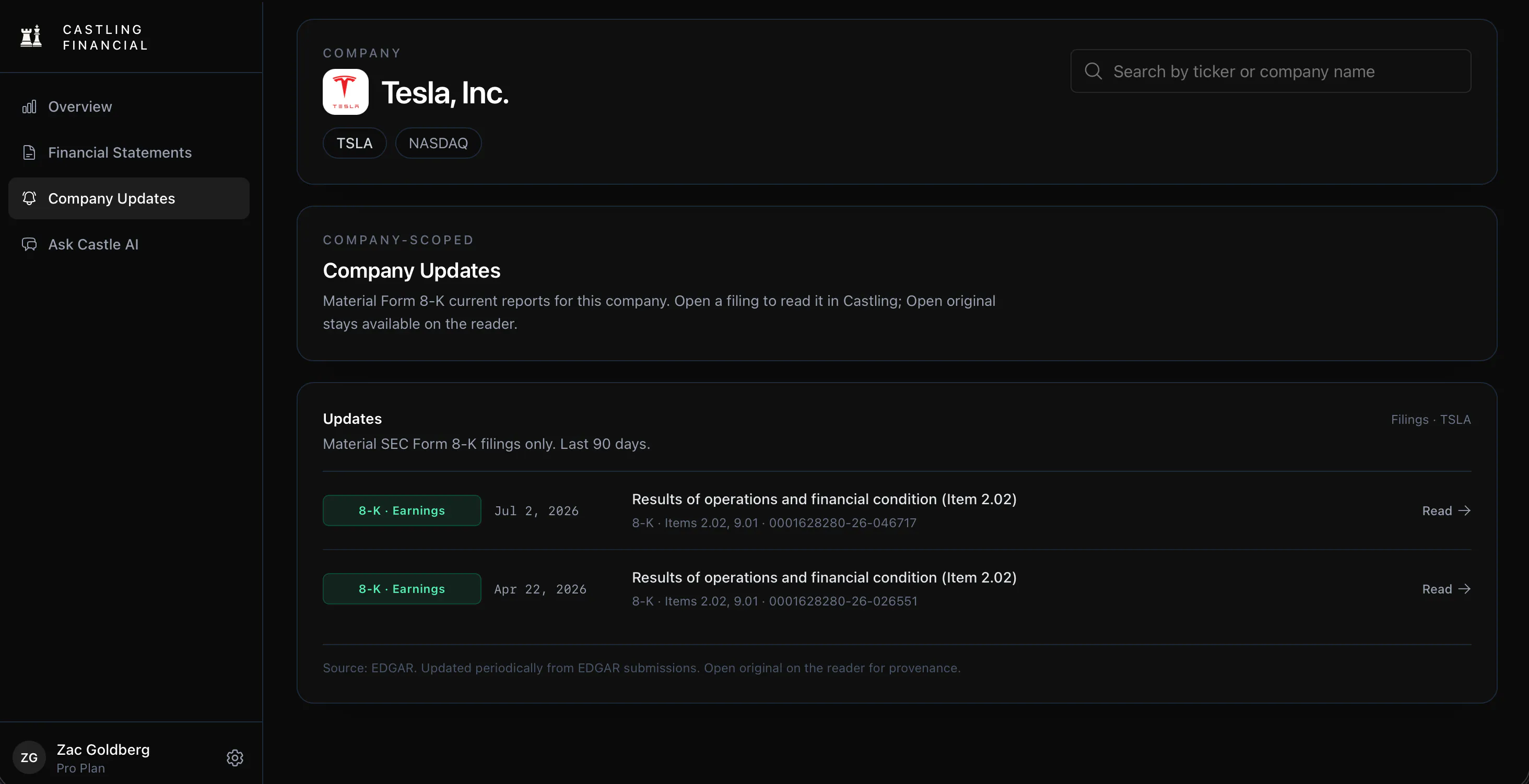Screen dimensions: 1529x784
Task: Click the NASDAQ exchange chip
Action: [x=438, y=143]
